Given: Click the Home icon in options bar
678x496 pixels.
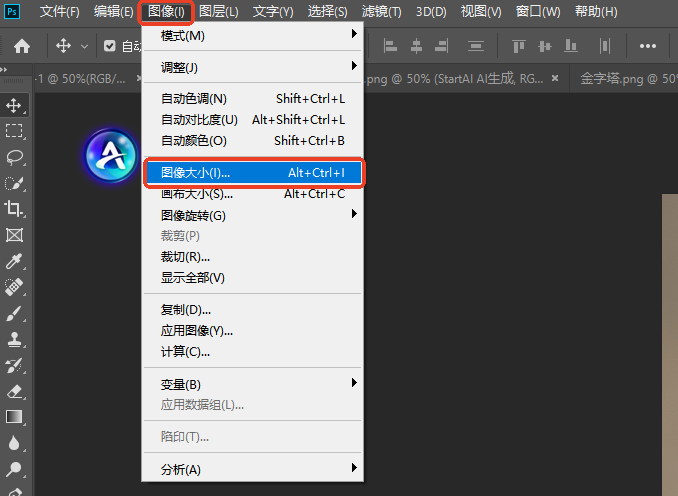Looking at the screenshot, I should click(x=22, y=45).
